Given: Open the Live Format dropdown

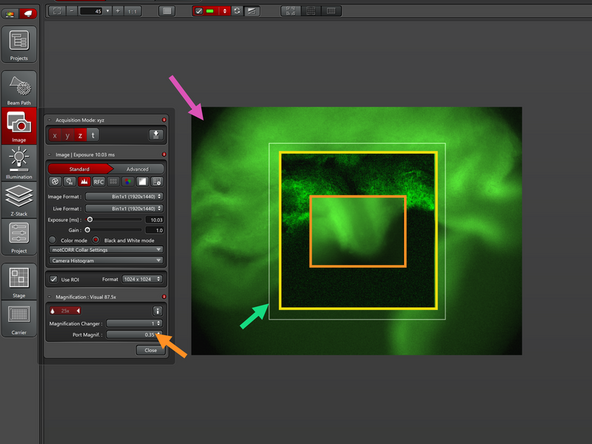Looking at the screenshot, I should coord(124,208).
